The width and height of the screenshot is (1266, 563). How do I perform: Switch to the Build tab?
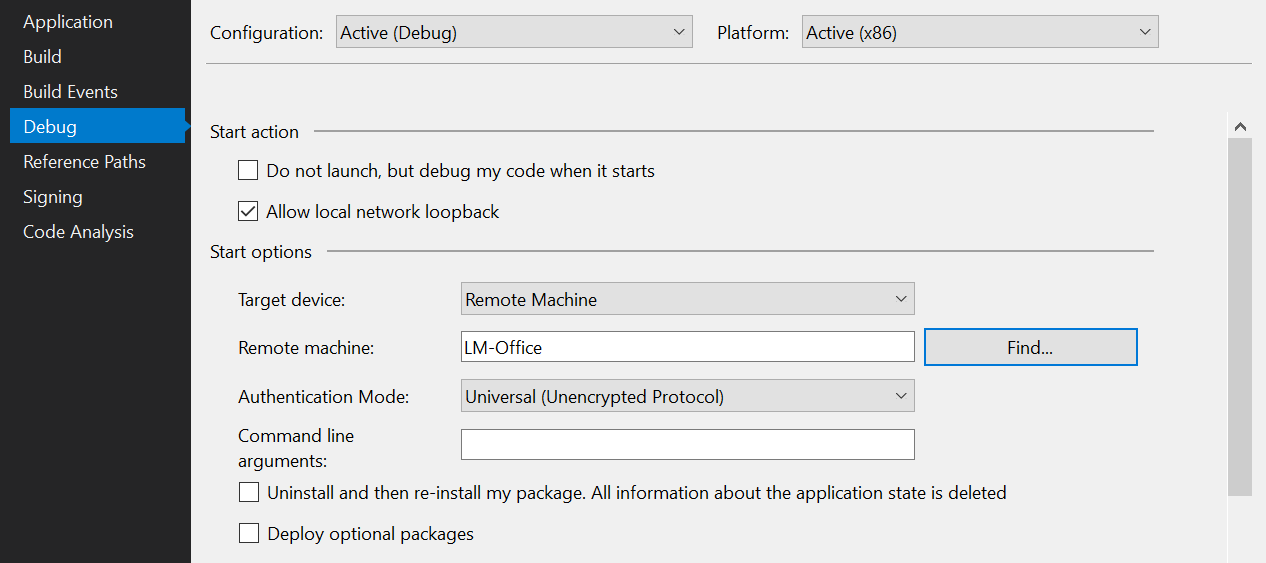pos(43,57)
